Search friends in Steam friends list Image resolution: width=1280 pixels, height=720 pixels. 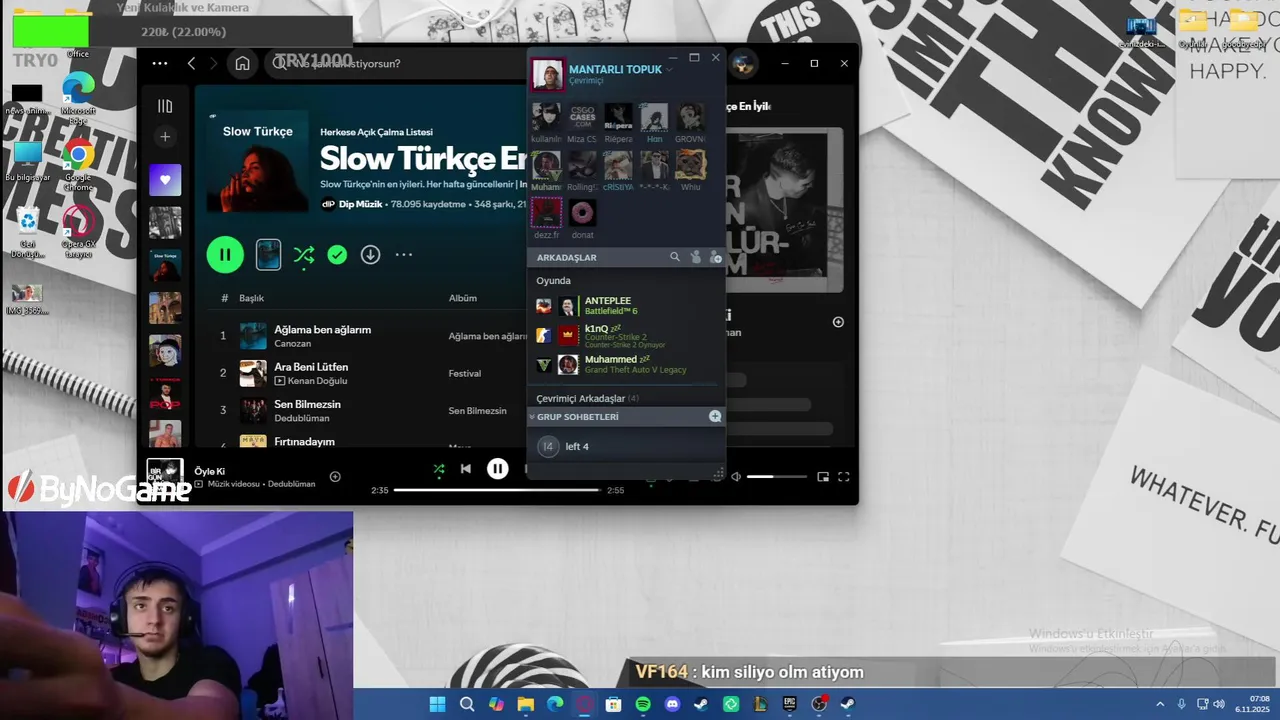pos(675,257)
